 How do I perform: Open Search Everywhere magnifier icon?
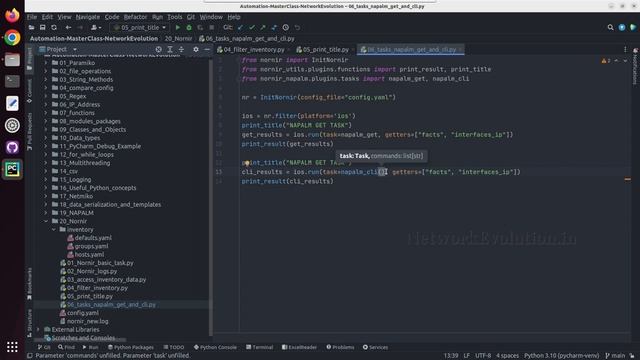click(x=610, y=27)
